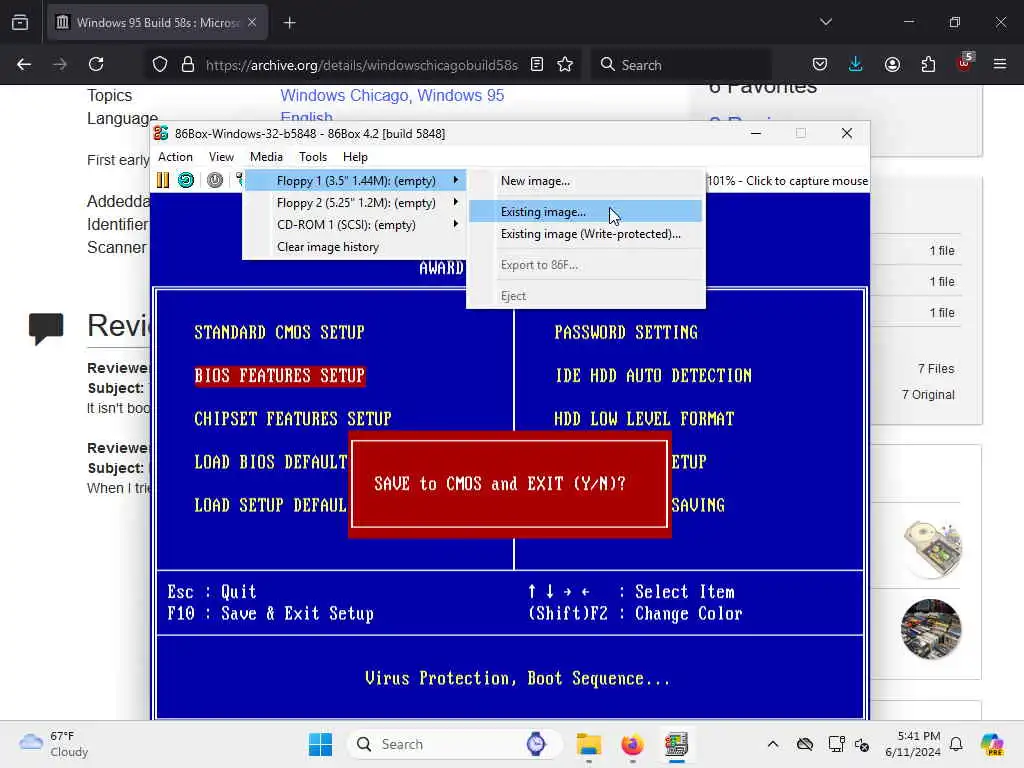Pause emulation in 86Box toolbar
Screen dimensions: 1024x768
(163, 180)
